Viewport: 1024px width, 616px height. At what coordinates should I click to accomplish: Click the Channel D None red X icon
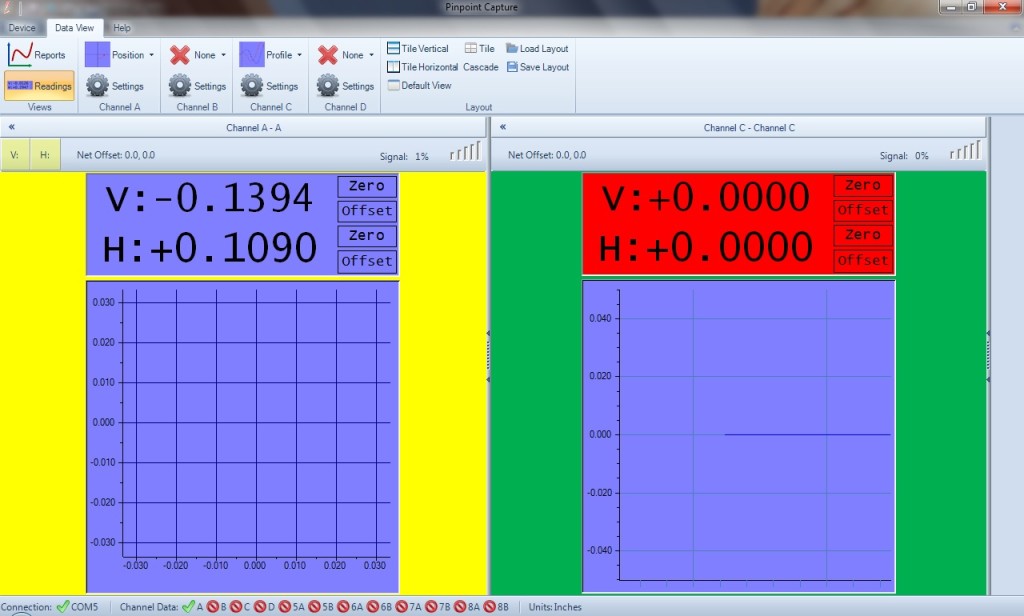(x=328, y=55)
